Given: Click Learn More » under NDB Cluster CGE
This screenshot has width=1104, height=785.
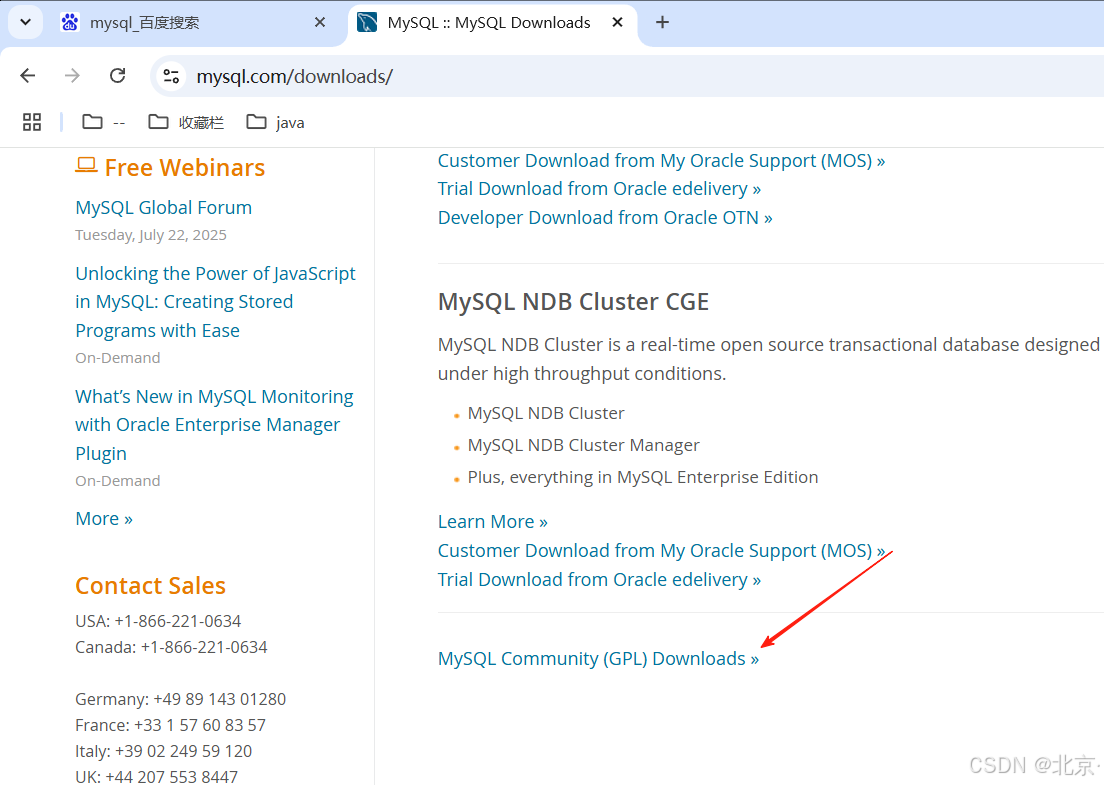Looking at the screenshot, I should click(x=492, y=522).
